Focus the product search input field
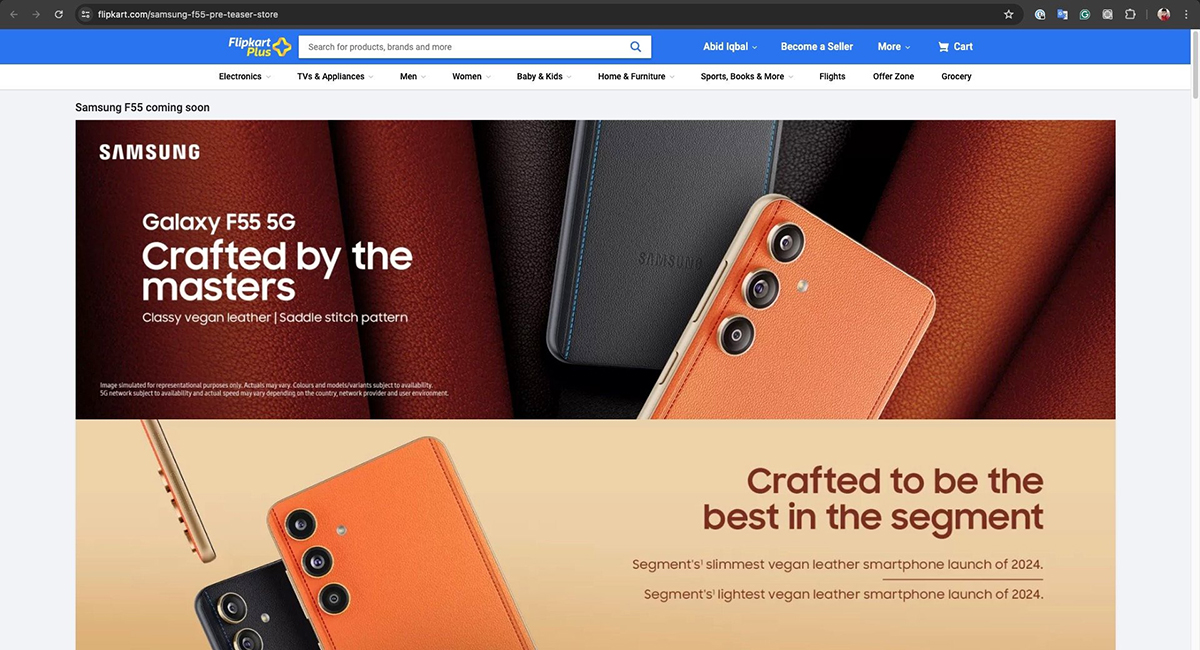 (463, 47)
